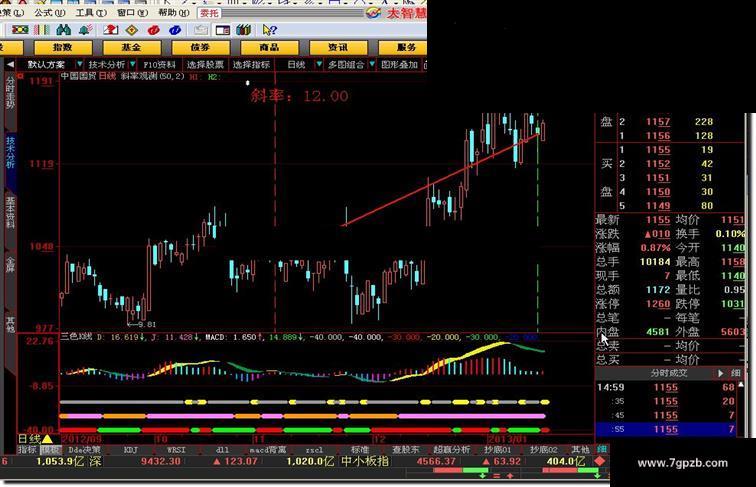The width and height of the screenshot is (756, 487).
Task: Click 多图组合 in the chart toolbar
Action: [346, 64]
